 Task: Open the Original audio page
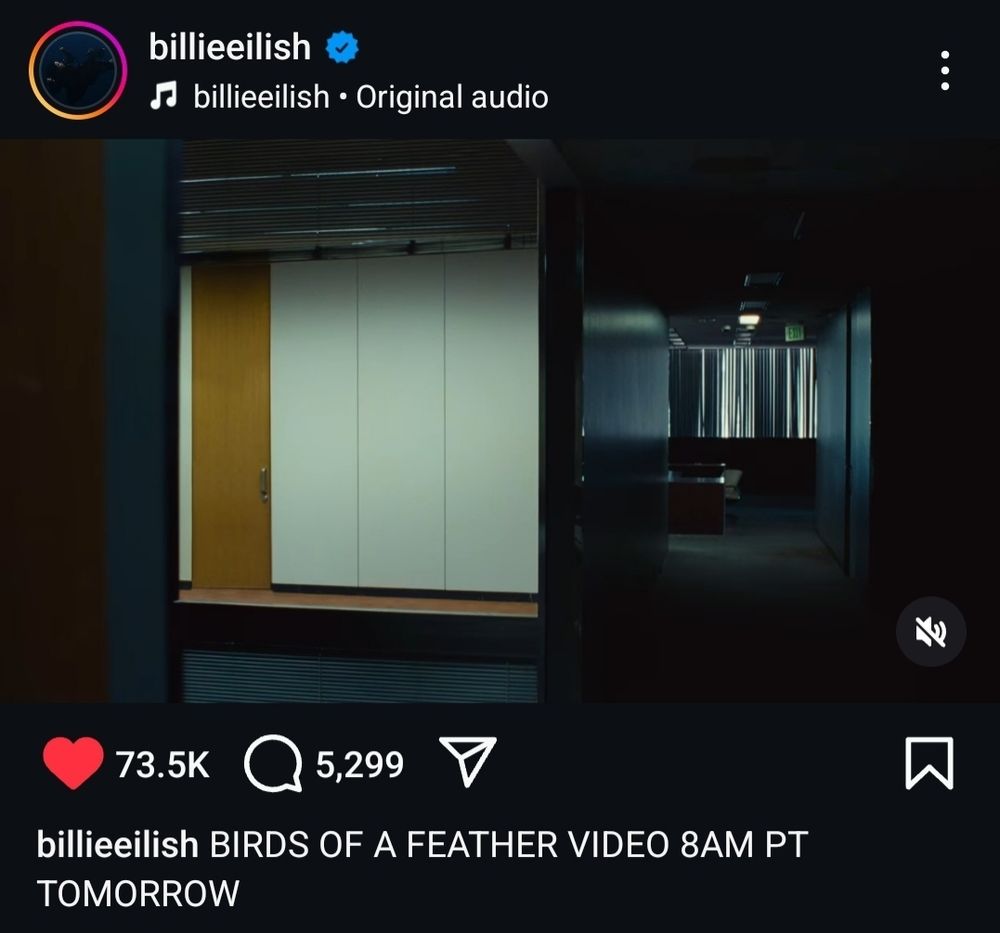click(x=452, y=97)
